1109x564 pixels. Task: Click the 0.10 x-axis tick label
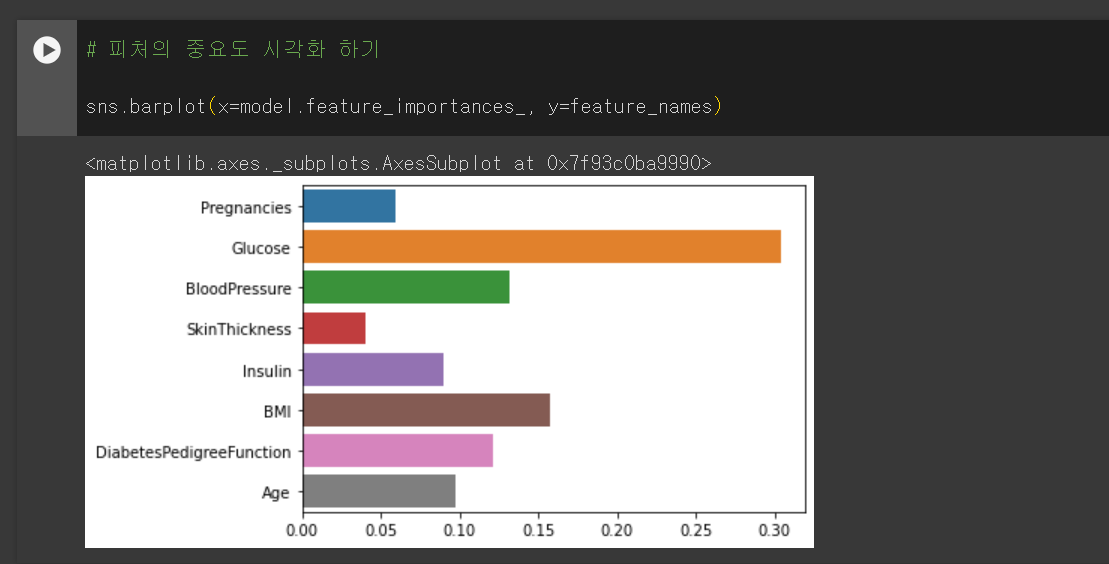[460, 530]
